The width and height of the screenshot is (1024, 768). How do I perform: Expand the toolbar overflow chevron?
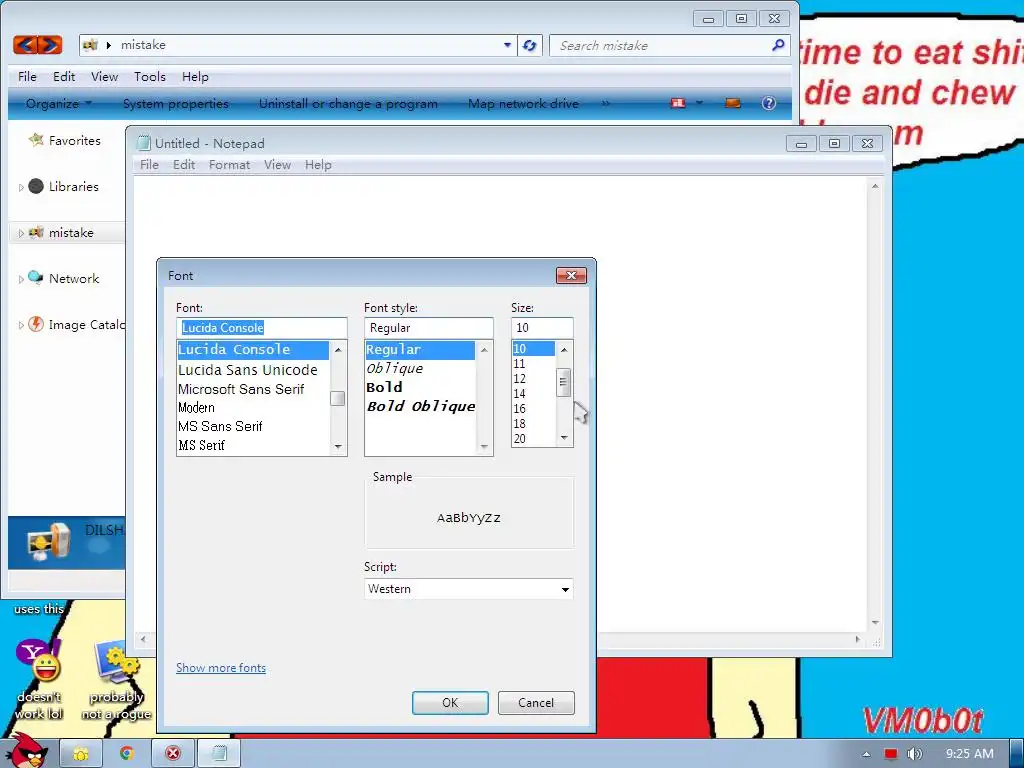click(x=605, y=103)
